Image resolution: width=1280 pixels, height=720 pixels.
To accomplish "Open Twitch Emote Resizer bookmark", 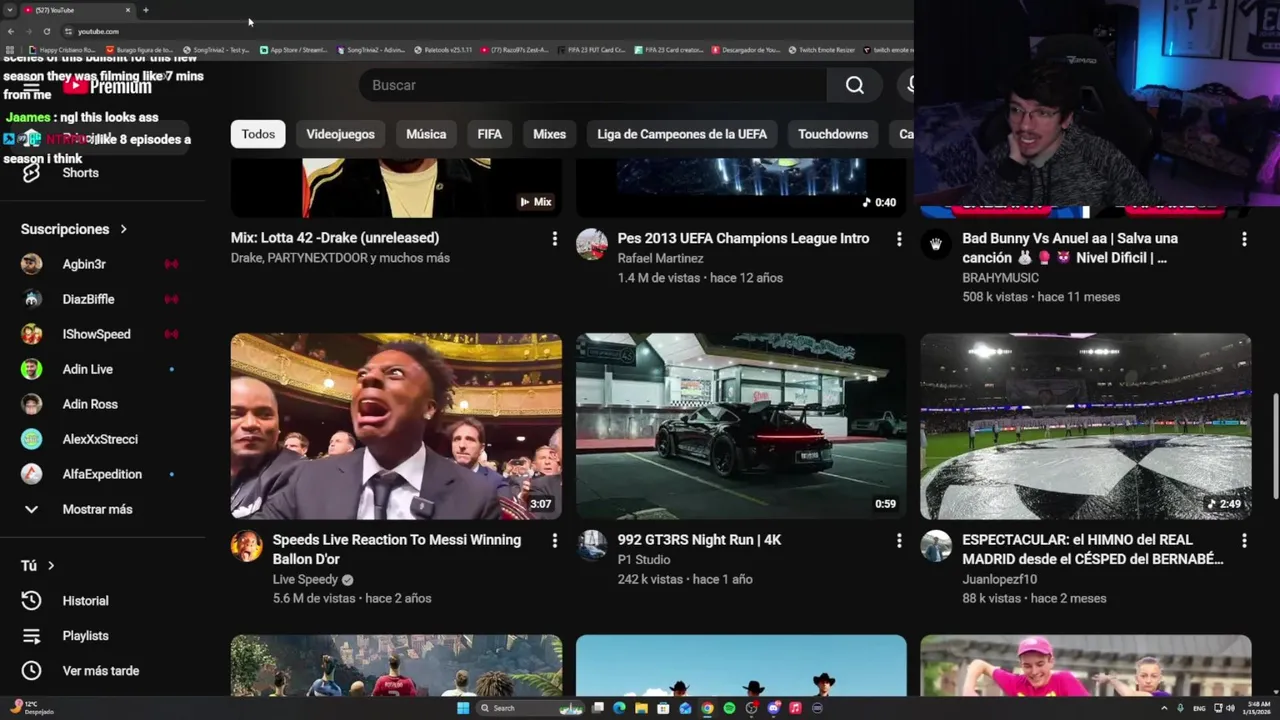I will [822, 49].
